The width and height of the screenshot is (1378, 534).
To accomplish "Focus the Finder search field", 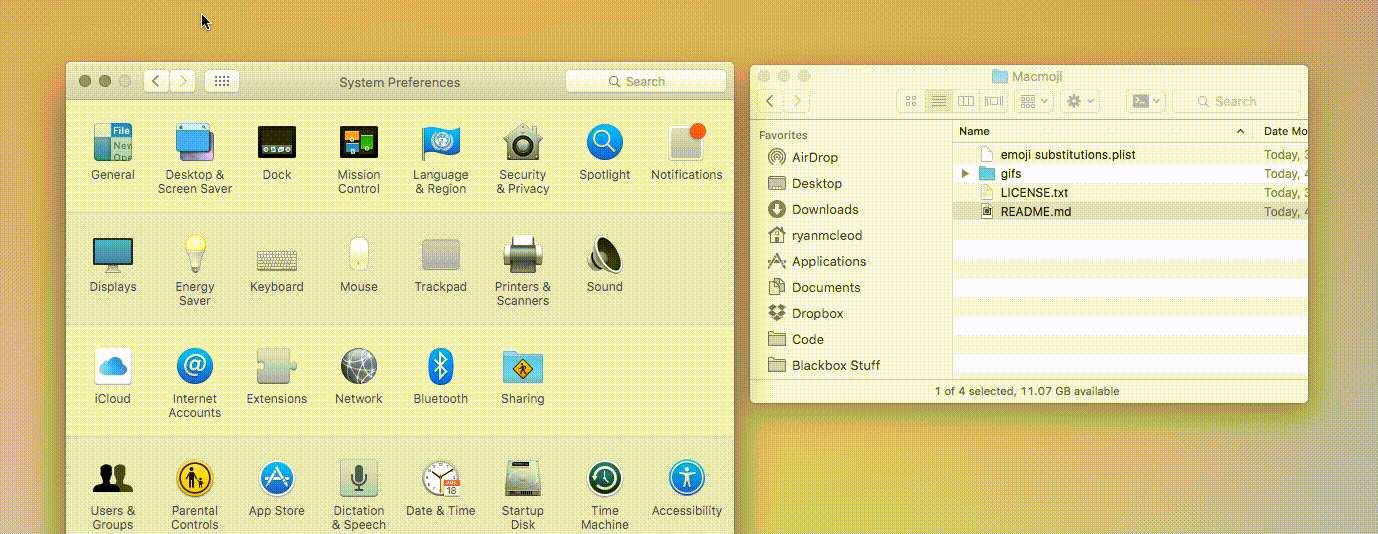I will tap(1236, 101).
